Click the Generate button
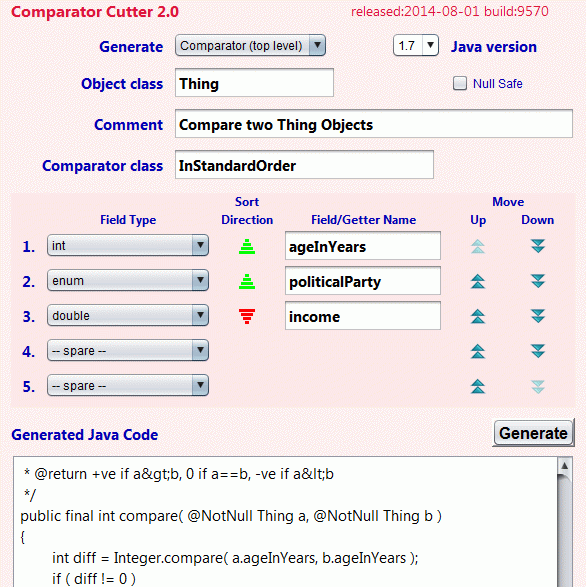 533,433
